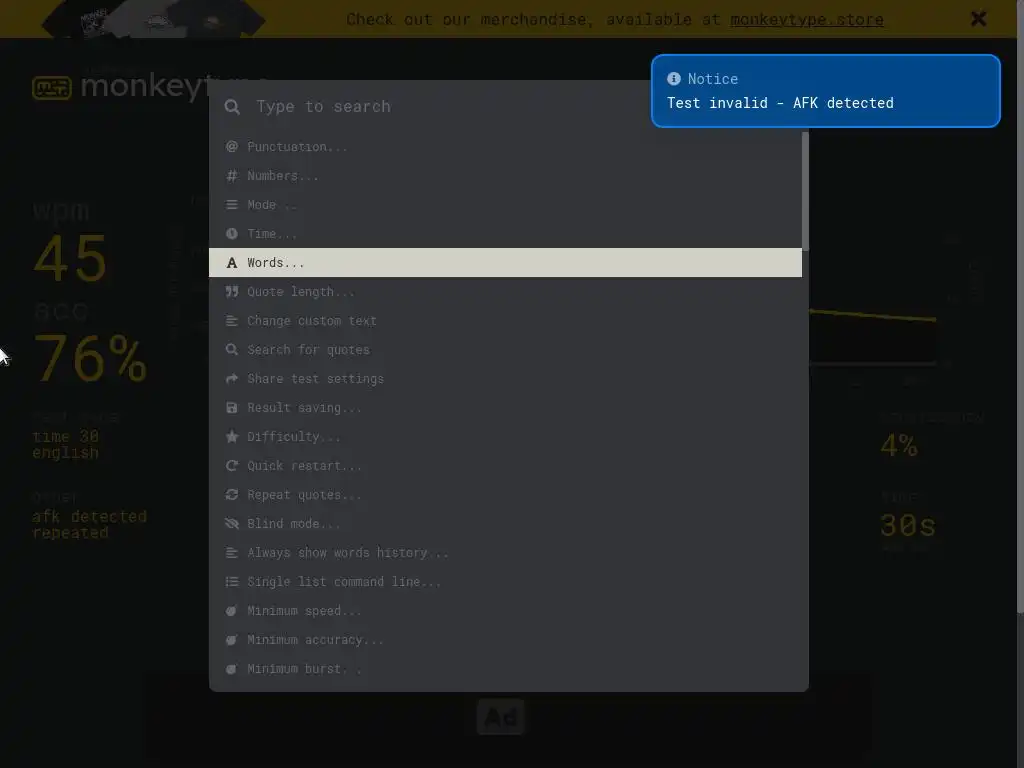This screenshot has width=1024, height=768.
Task: Click the redo icon beside Quick restart
Action: [232, 466]
